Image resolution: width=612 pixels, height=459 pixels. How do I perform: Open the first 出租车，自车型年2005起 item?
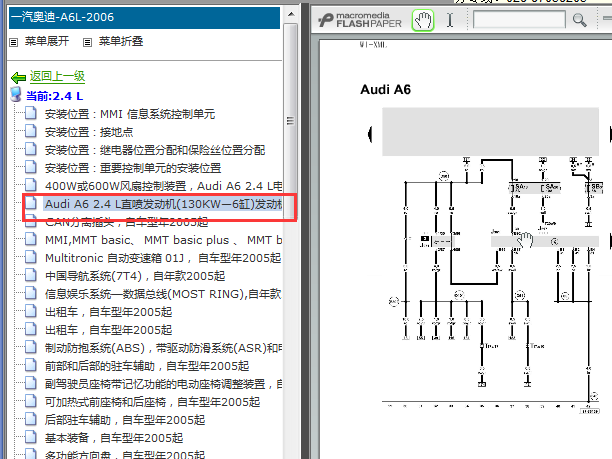tap(109, 311)
